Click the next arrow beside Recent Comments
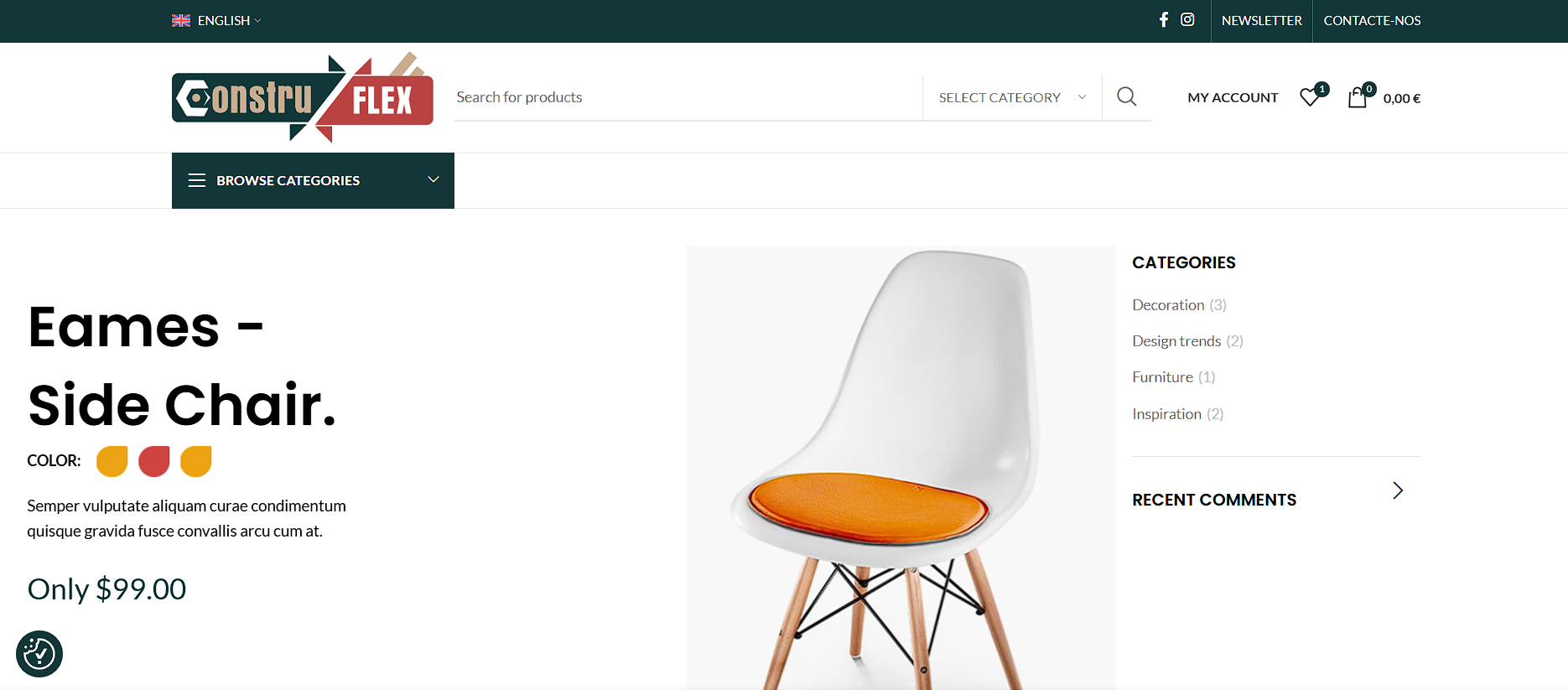This screenshot has width=1568, height=690. pos(1398,490)
